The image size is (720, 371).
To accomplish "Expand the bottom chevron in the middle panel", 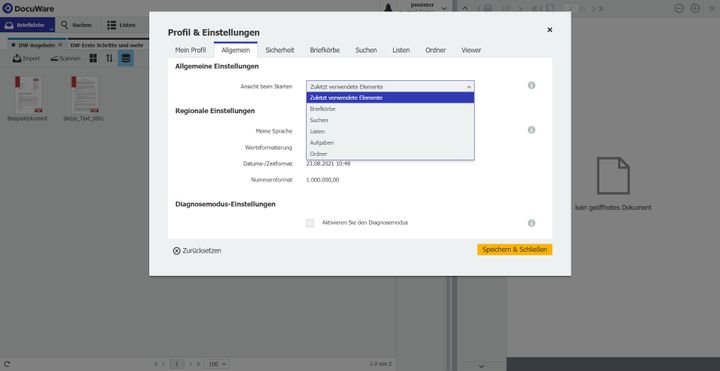I will pyautogui.click(x=481, y=366).
